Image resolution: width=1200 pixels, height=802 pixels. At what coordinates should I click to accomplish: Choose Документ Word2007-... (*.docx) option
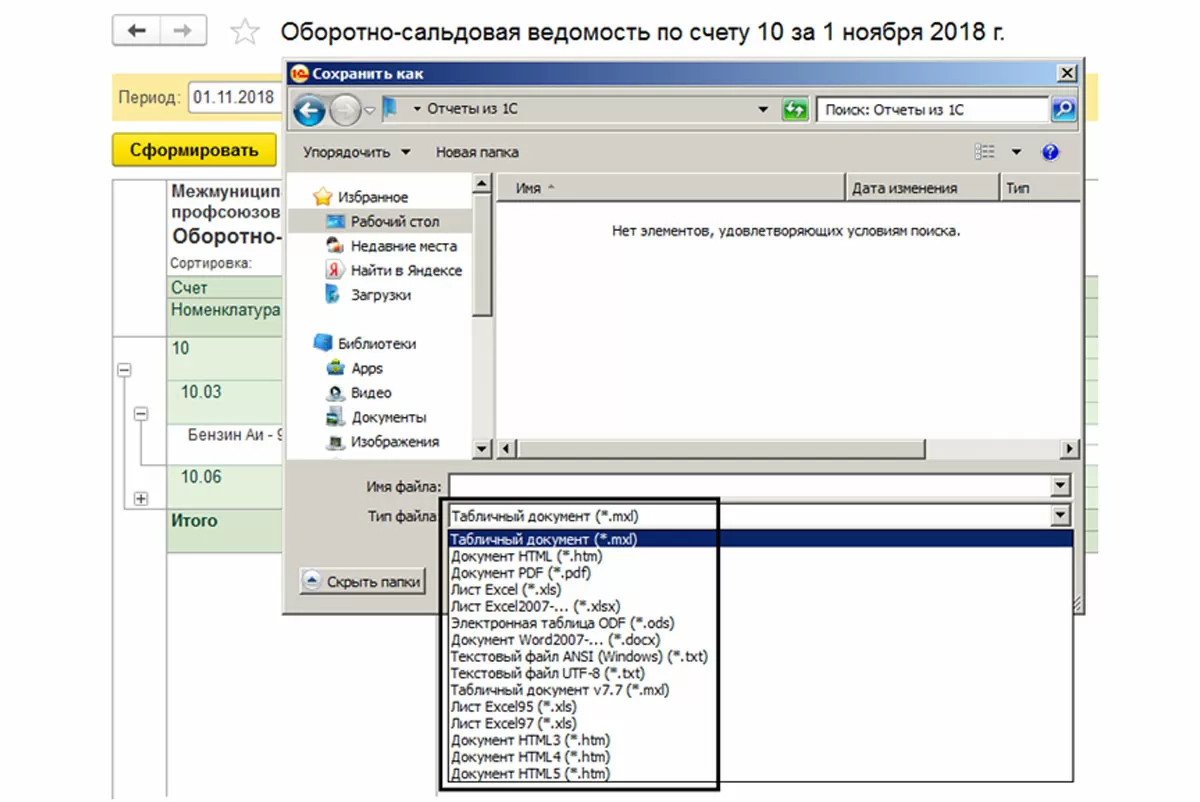pos(760,640)
